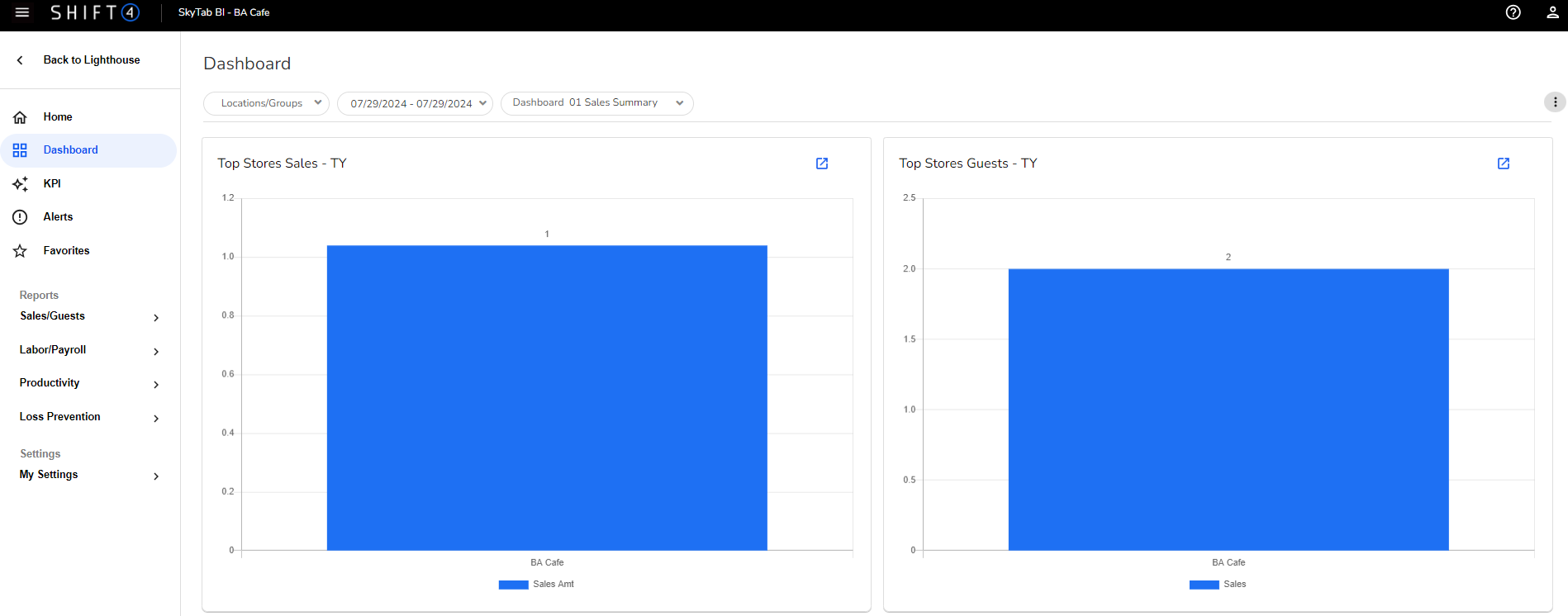Open the Dashboard 01 Sales Summary dropdown
The width and height of the screenshot is (1568, 616).
596,103
